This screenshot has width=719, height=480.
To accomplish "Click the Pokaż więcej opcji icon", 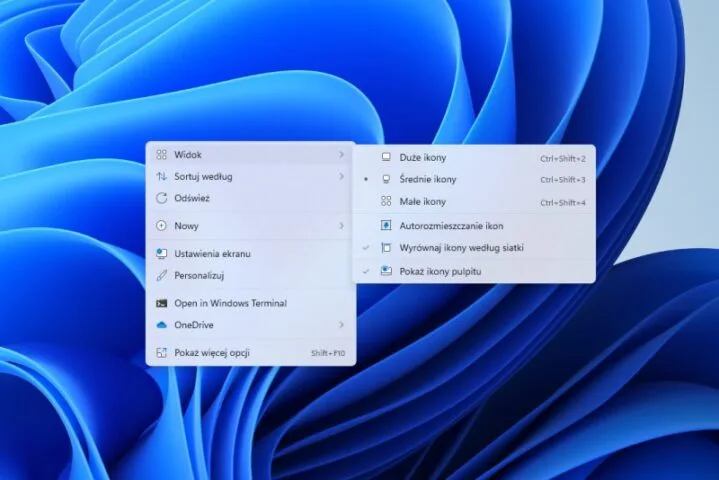I will [161, 353].
